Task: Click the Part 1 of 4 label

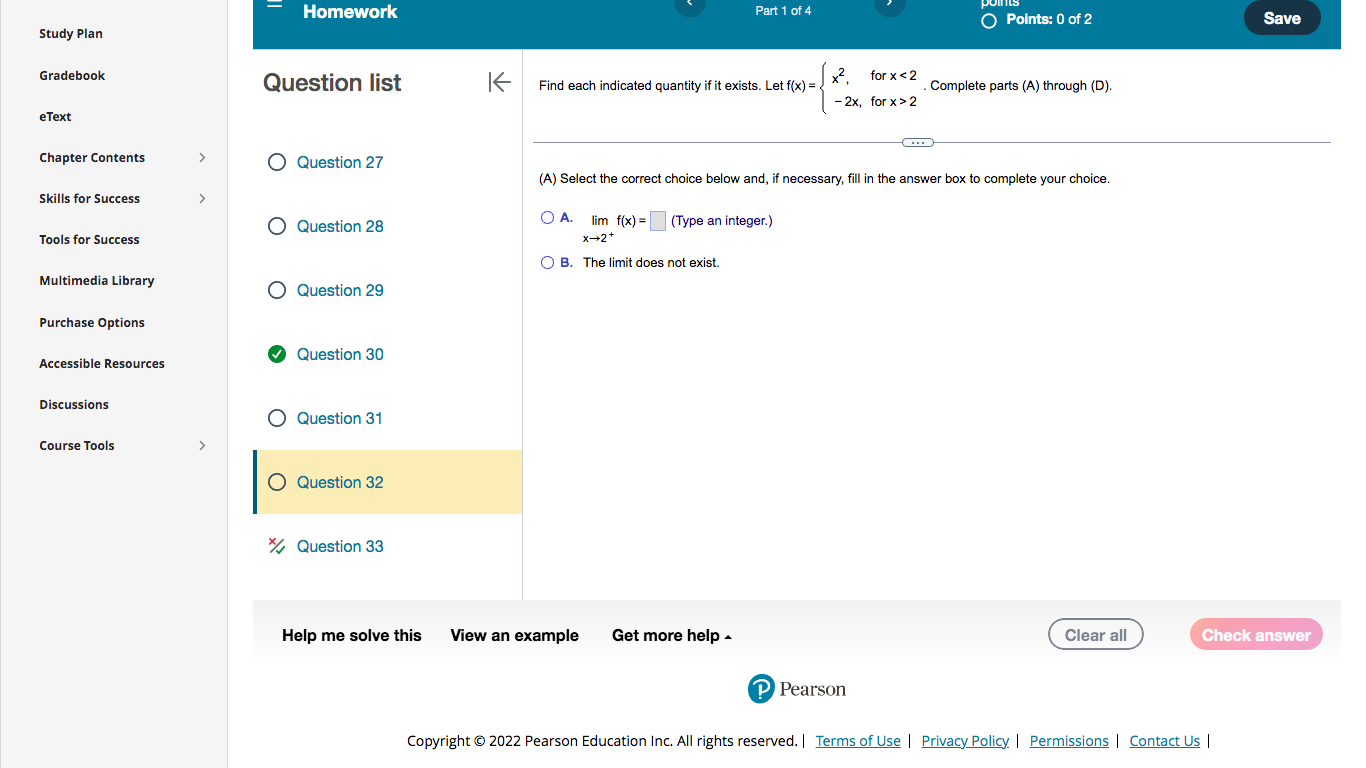Action: coord(783,11)
